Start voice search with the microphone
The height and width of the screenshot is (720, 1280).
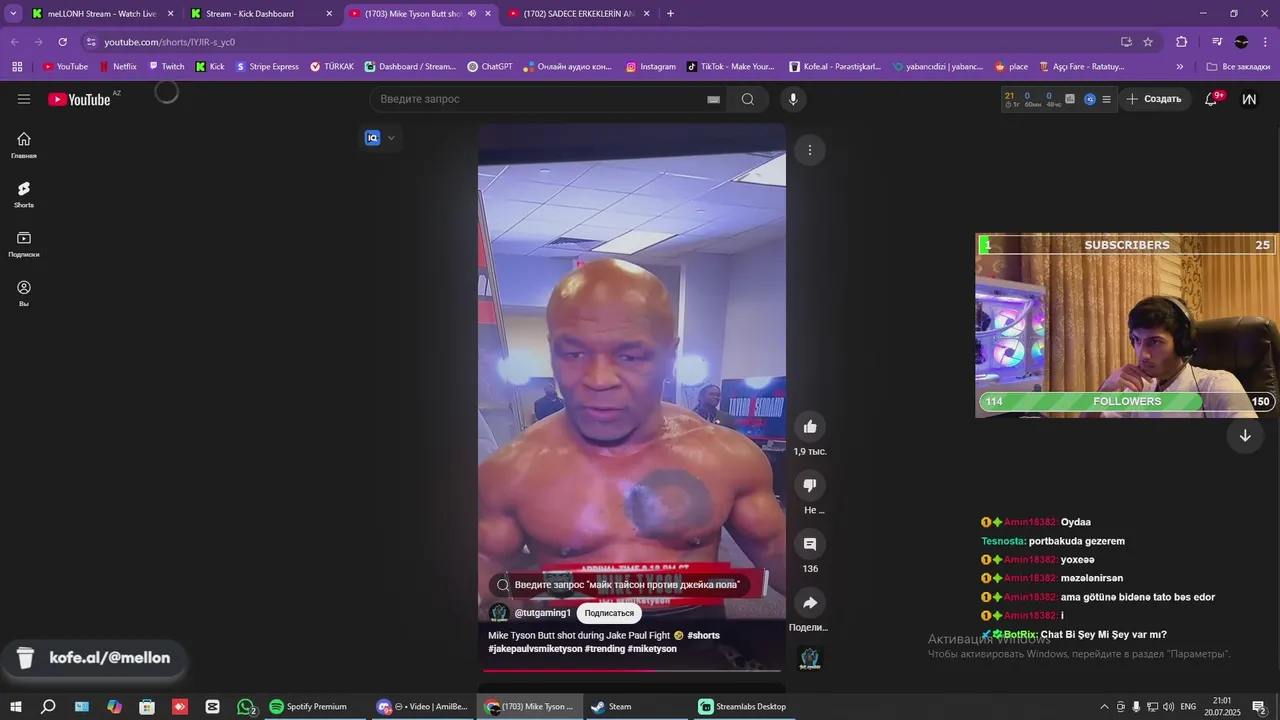tap(793, 99)
